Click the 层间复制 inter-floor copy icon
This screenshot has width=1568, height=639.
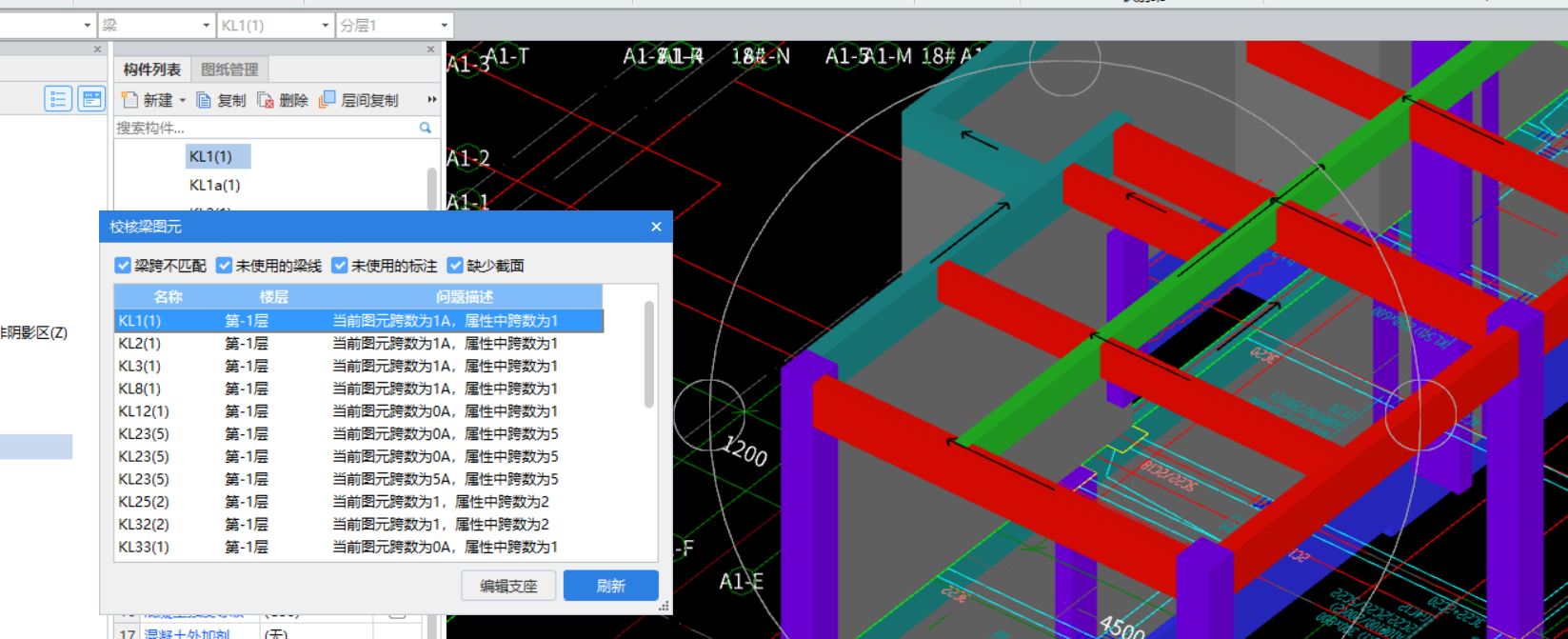pyautogui.click(x=327, y=99)
